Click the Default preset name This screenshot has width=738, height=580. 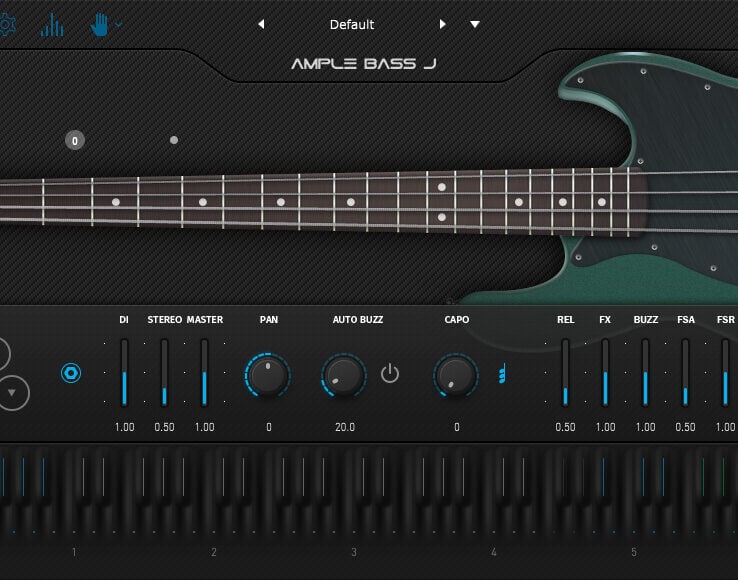(352, 24)
